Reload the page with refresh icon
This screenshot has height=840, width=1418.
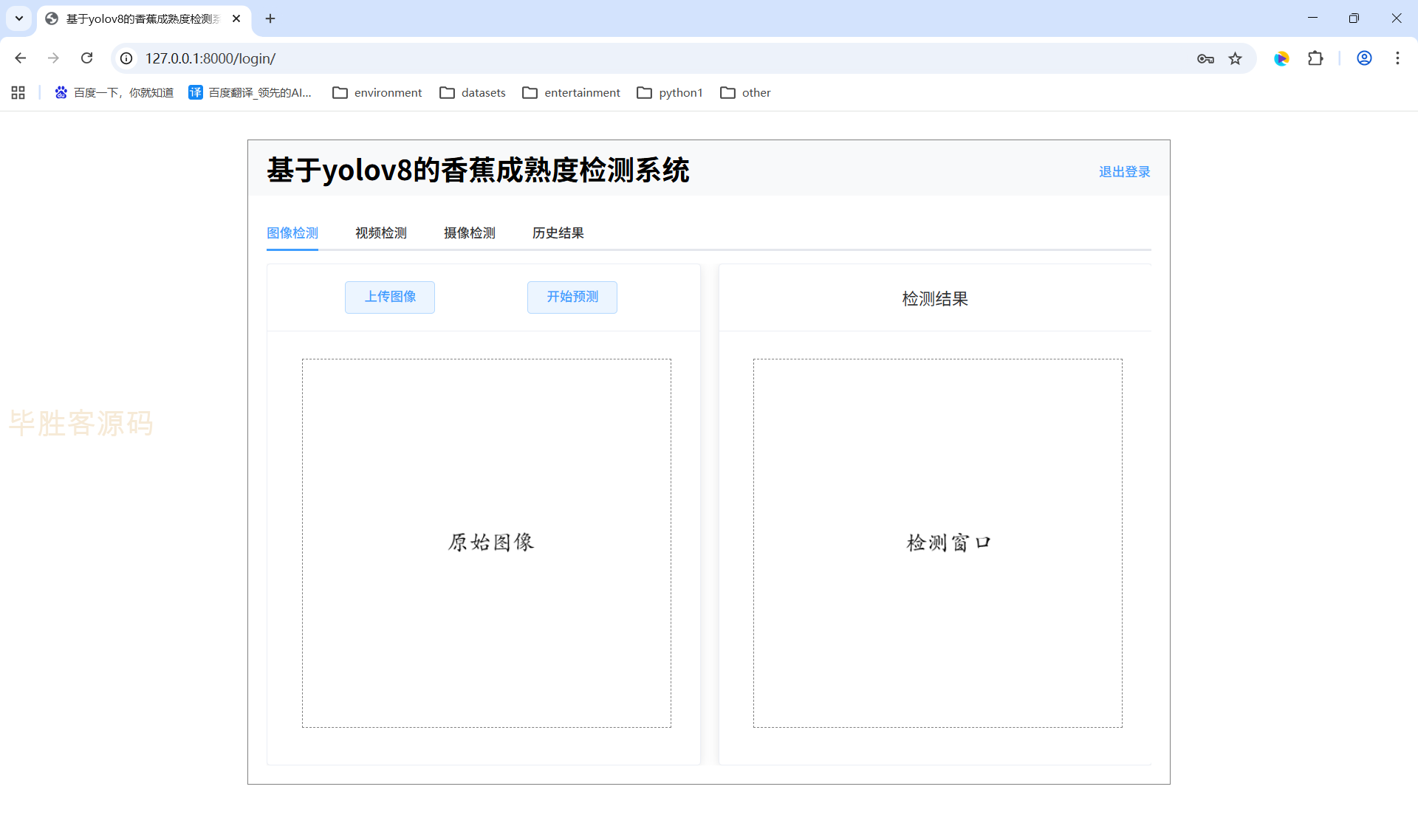click(86, 58)
